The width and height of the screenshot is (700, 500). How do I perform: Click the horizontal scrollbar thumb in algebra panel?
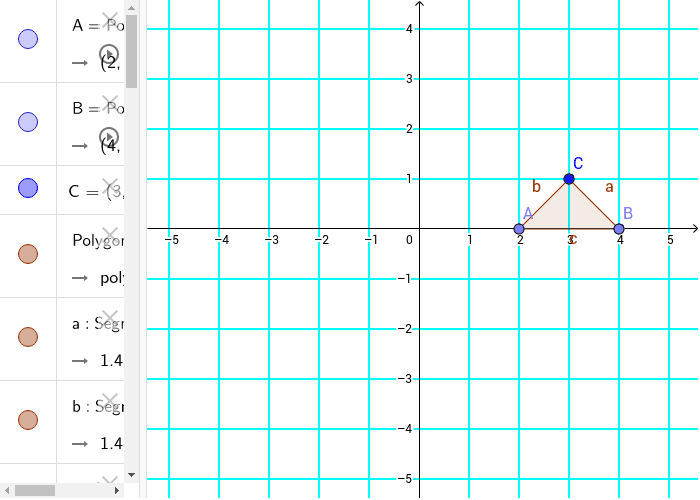click(35, 490)
